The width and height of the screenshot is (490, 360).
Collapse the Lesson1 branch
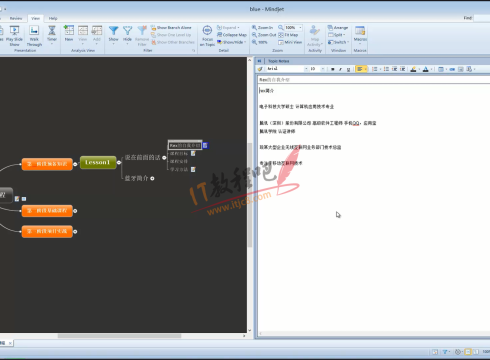(119, 162)
